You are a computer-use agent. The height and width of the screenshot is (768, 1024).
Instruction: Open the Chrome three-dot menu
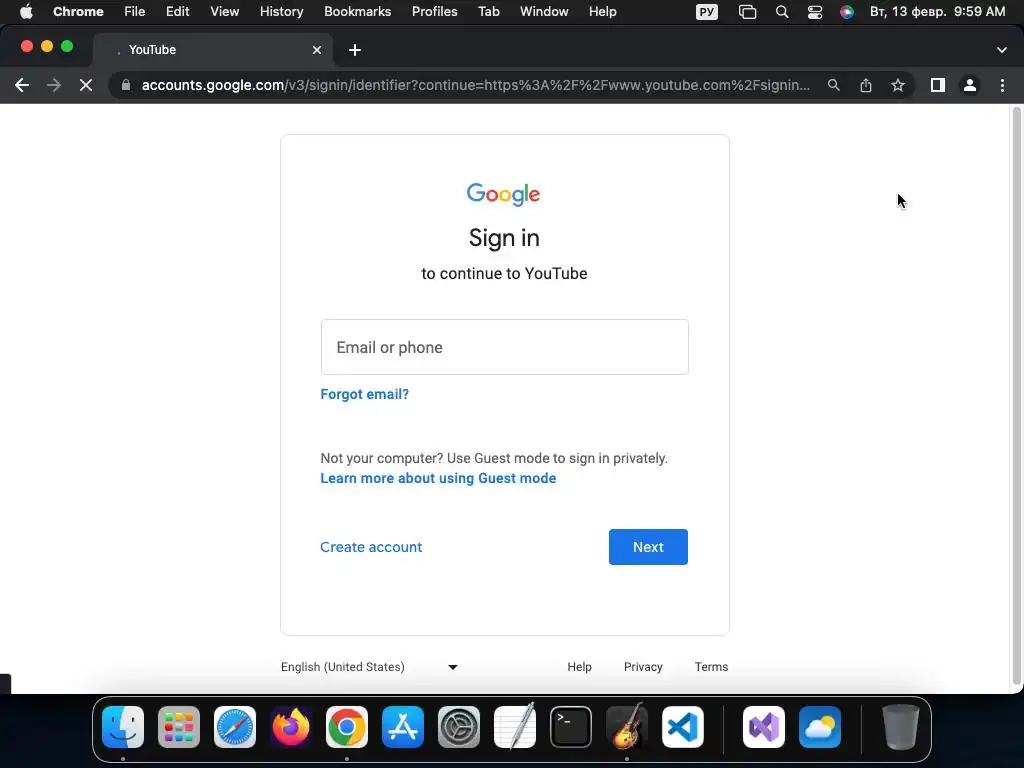pyautogui.click(x=1002, y=85)
